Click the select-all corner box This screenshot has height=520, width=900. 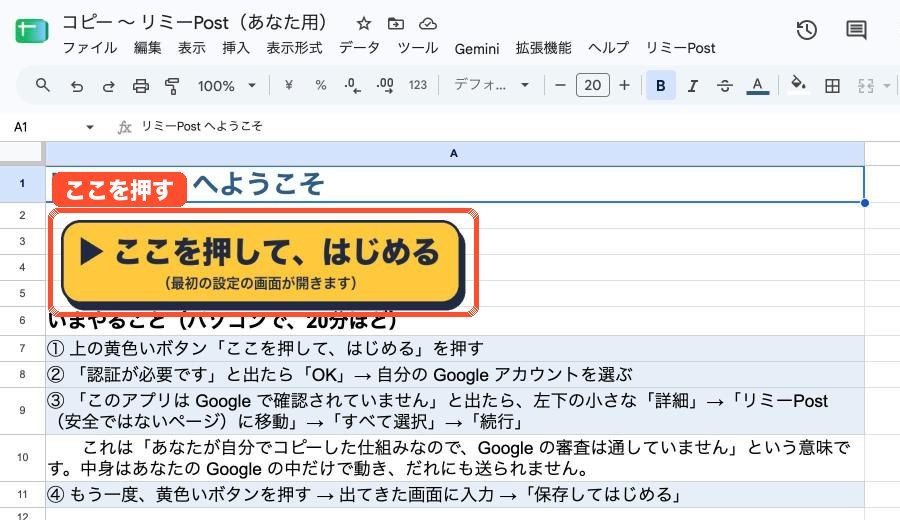[22, 153]
